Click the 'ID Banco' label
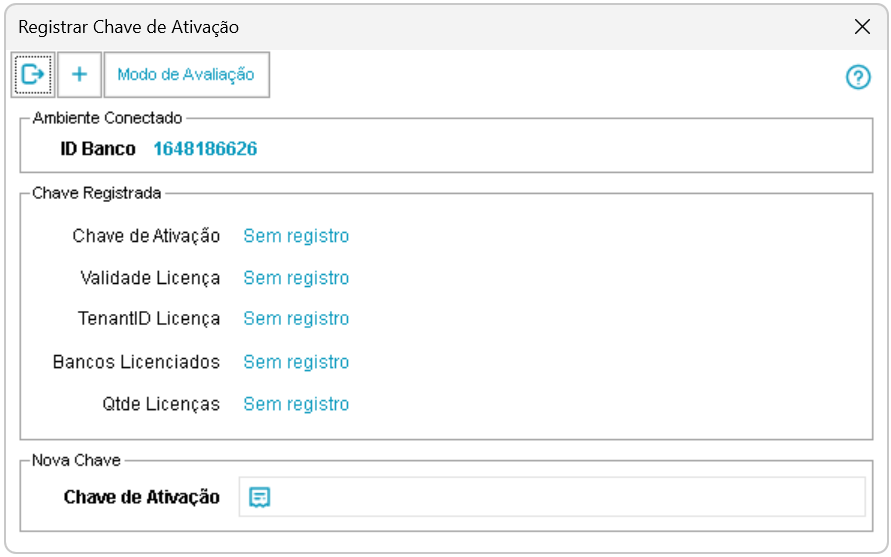The image size is (891, 557). pyautogui.click(x=98, y=149)
